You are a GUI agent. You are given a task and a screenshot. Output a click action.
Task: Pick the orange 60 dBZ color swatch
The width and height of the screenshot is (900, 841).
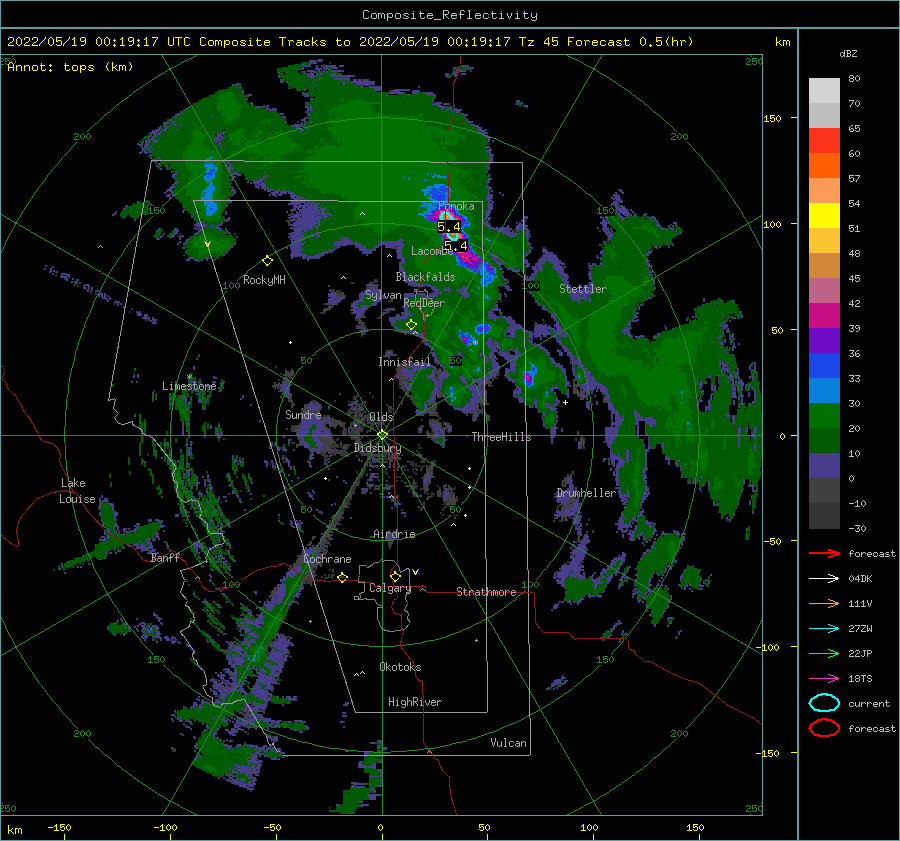pyautogui.click(x=824, y=165)
